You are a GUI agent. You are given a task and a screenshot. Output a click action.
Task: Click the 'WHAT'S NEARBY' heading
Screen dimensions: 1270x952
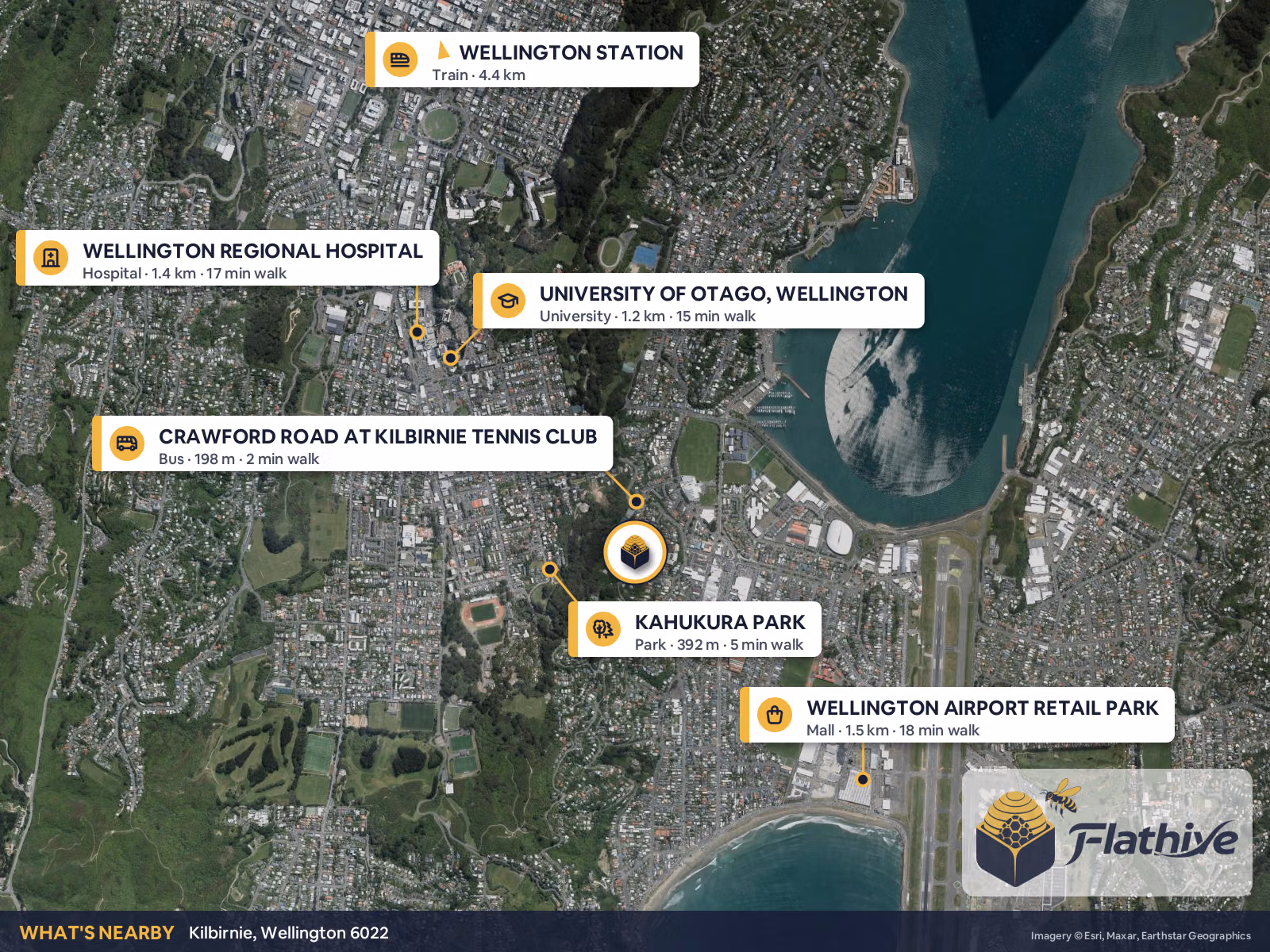point(97,933)
